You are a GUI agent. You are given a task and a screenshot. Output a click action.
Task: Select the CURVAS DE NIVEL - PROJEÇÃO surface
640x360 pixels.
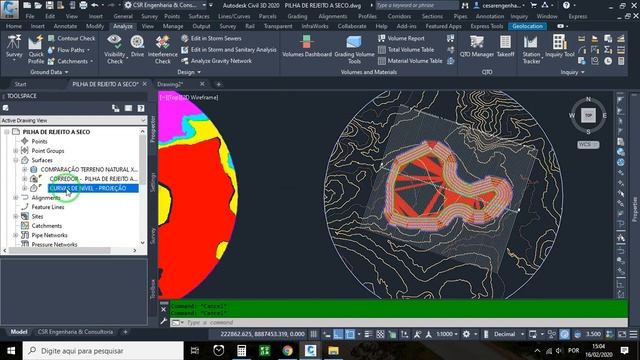[x=93, y=188]
